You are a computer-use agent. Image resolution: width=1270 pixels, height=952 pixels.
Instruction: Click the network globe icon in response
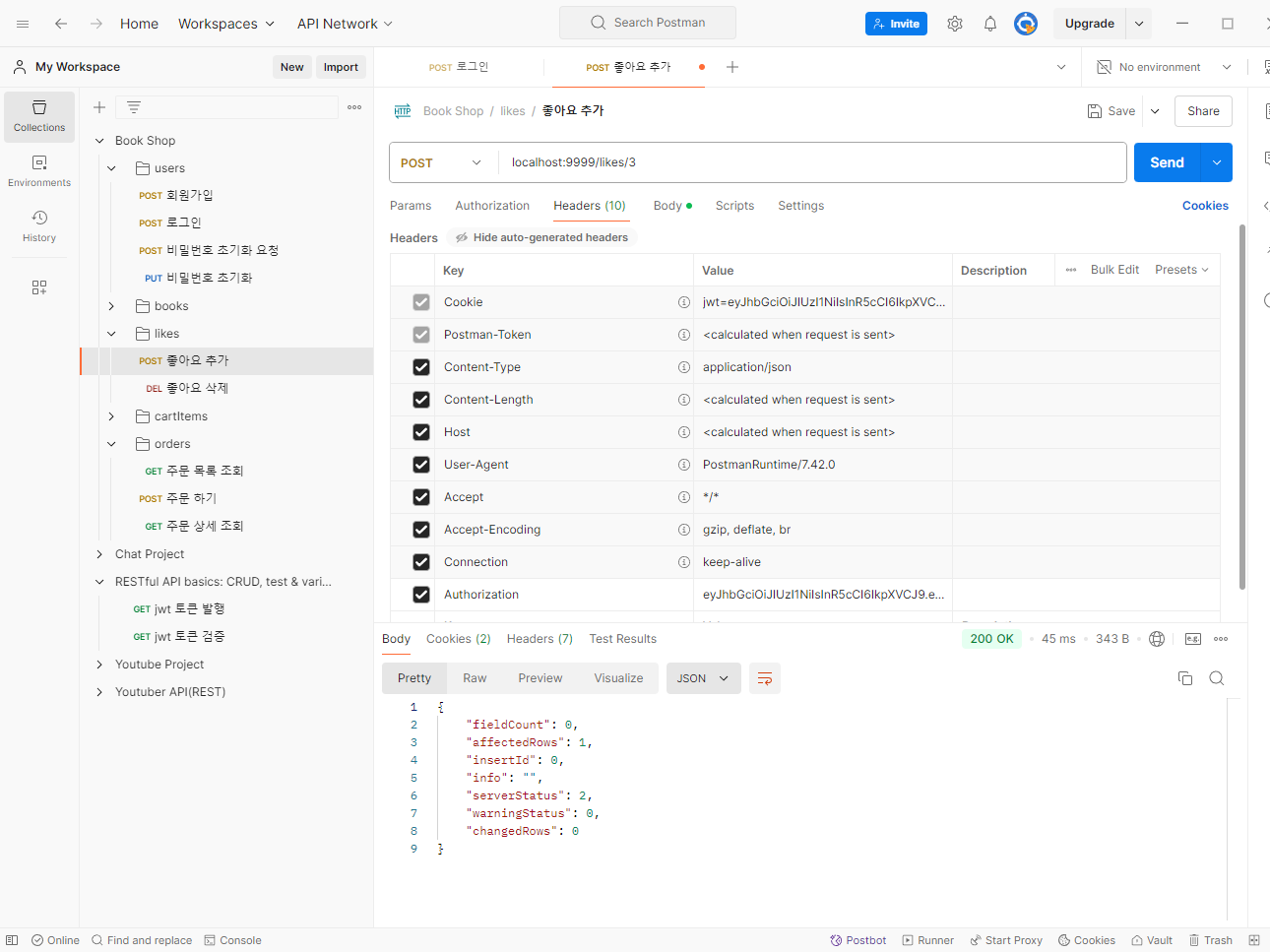point(1157,639)
